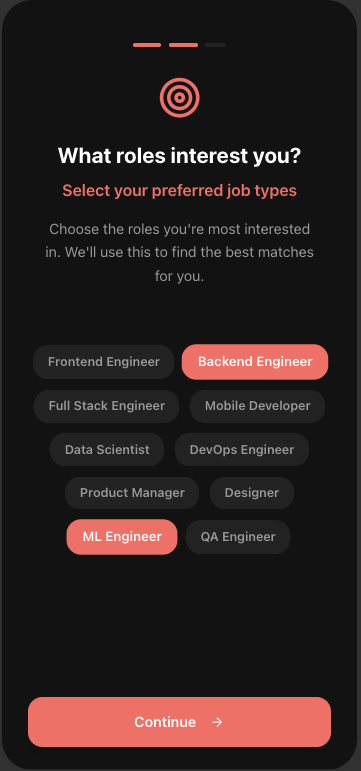Click the 'Continue' text label
Screen dimensions: 361x771
pos(165,722)
